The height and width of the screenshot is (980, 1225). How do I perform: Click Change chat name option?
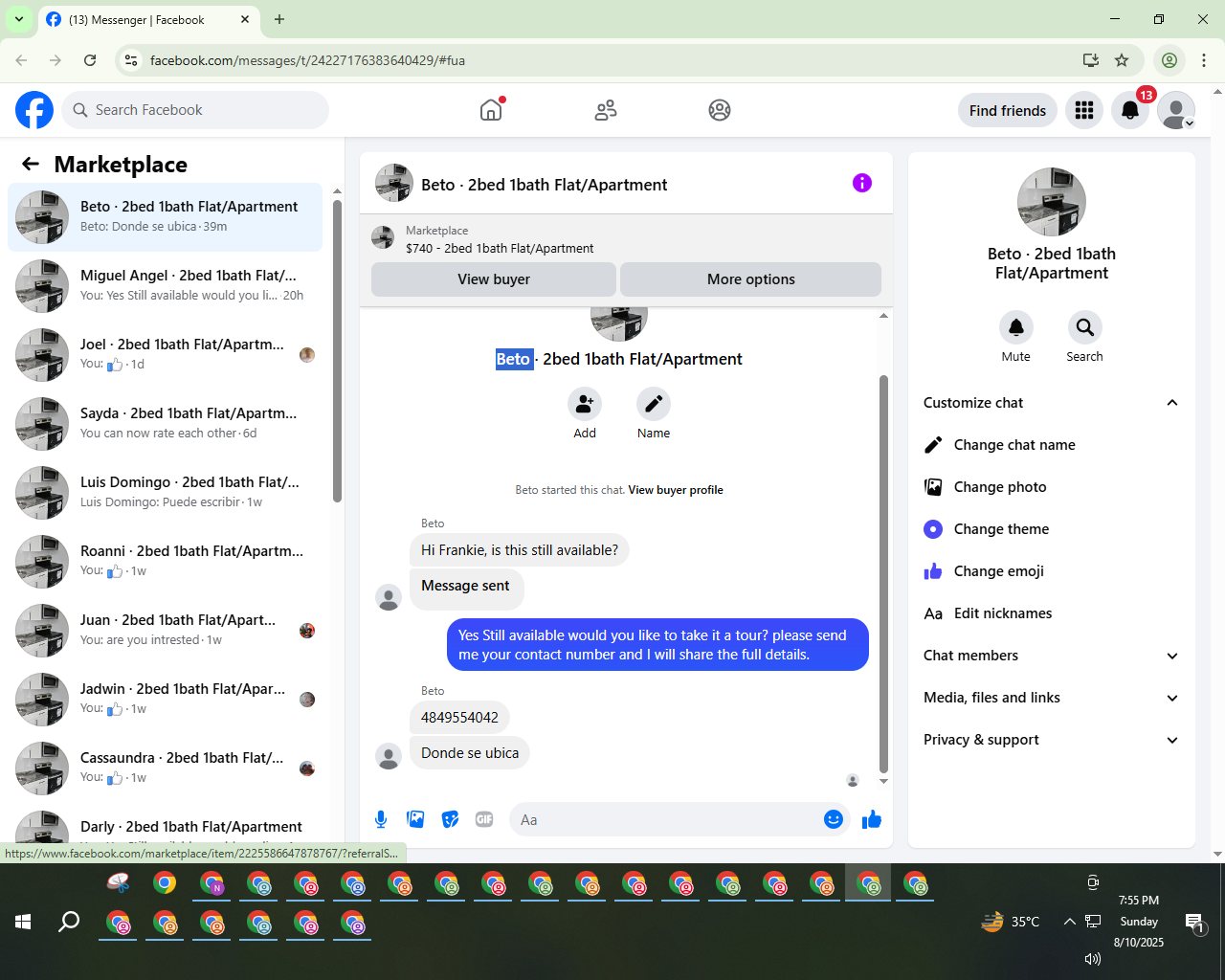[1052, 445]
